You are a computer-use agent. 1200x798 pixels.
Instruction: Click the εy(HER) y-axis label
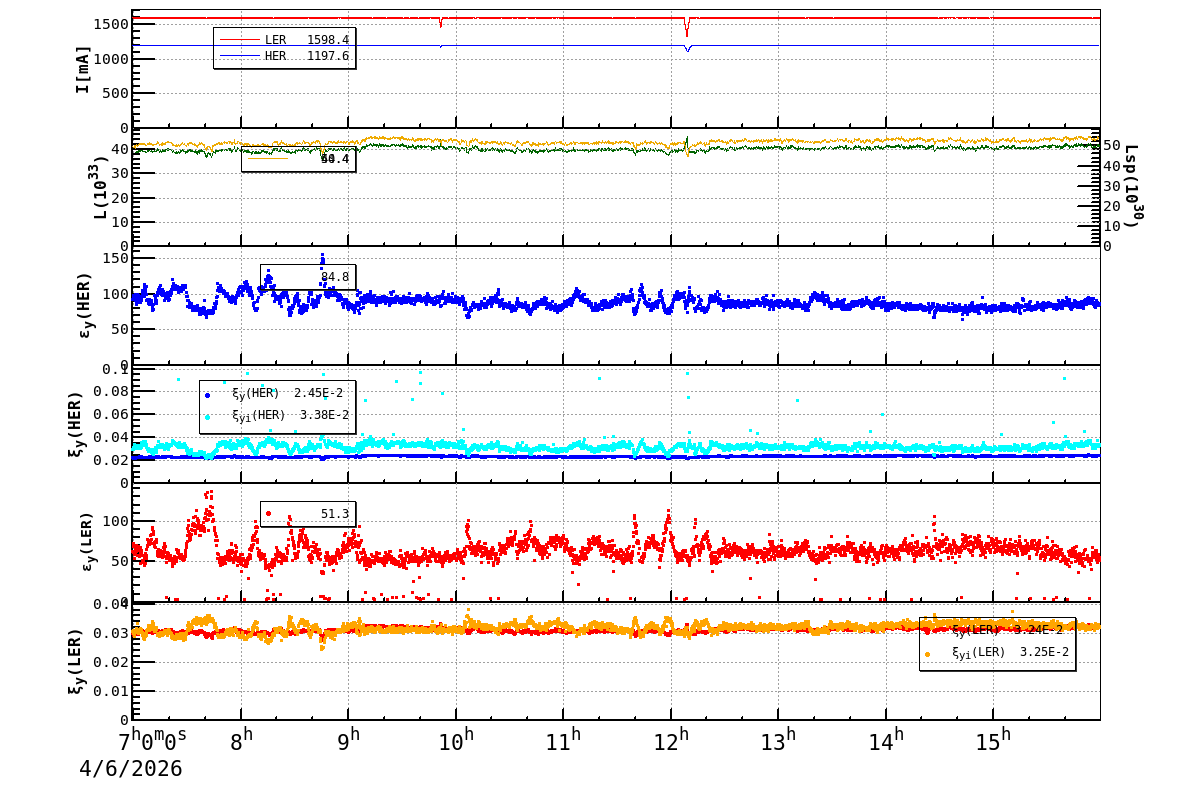[85, 305]
